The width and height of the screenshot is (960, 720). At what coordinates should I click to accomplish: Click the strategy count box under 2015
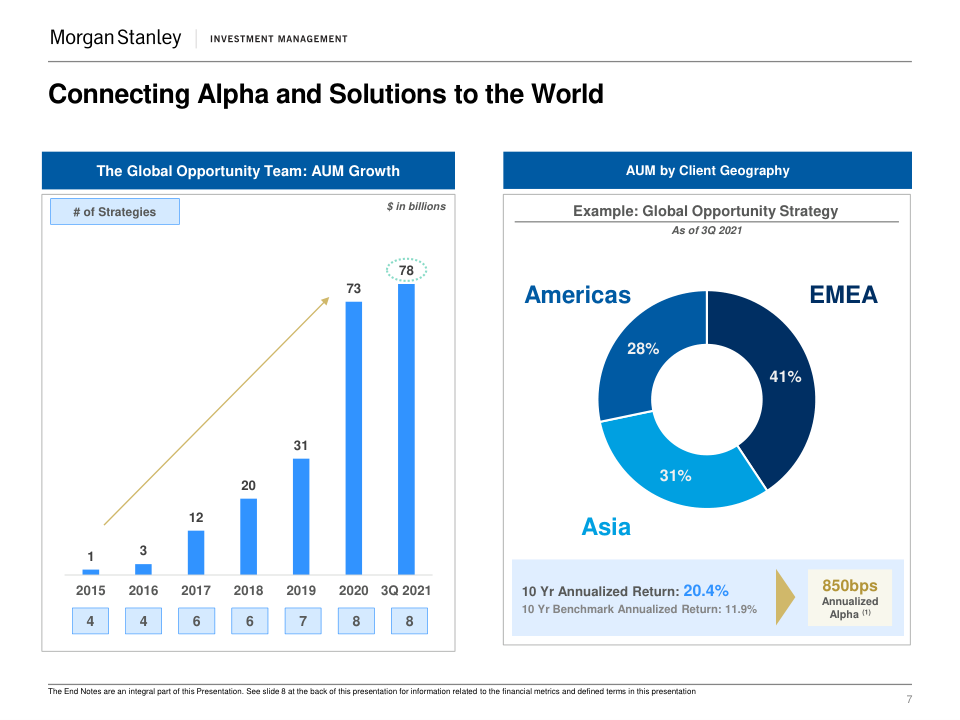click(x=90, y=622)
